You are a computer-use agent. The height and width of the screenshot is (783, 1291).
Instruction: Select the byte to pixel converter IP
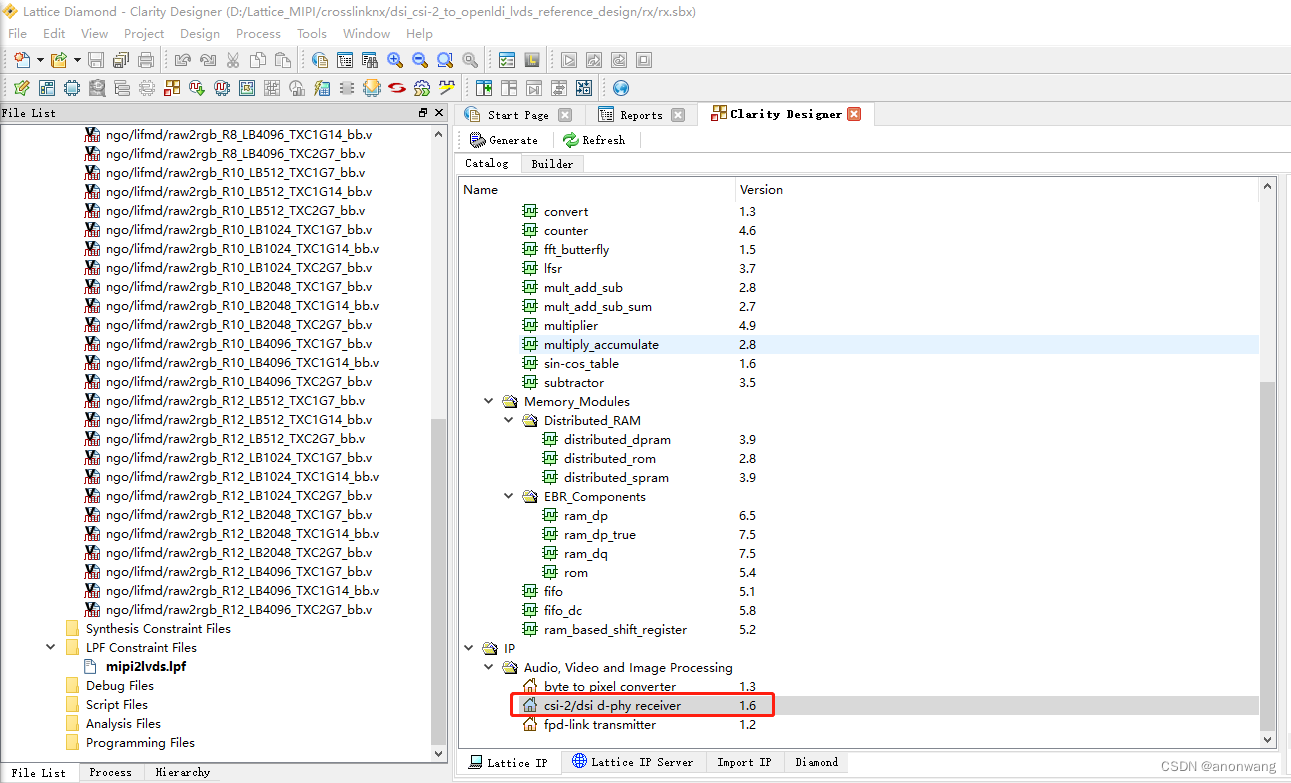[x=859, y=687]
